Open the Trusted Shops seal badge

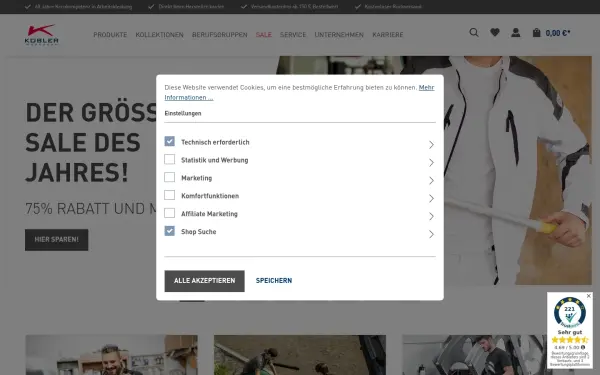(569, 313)
